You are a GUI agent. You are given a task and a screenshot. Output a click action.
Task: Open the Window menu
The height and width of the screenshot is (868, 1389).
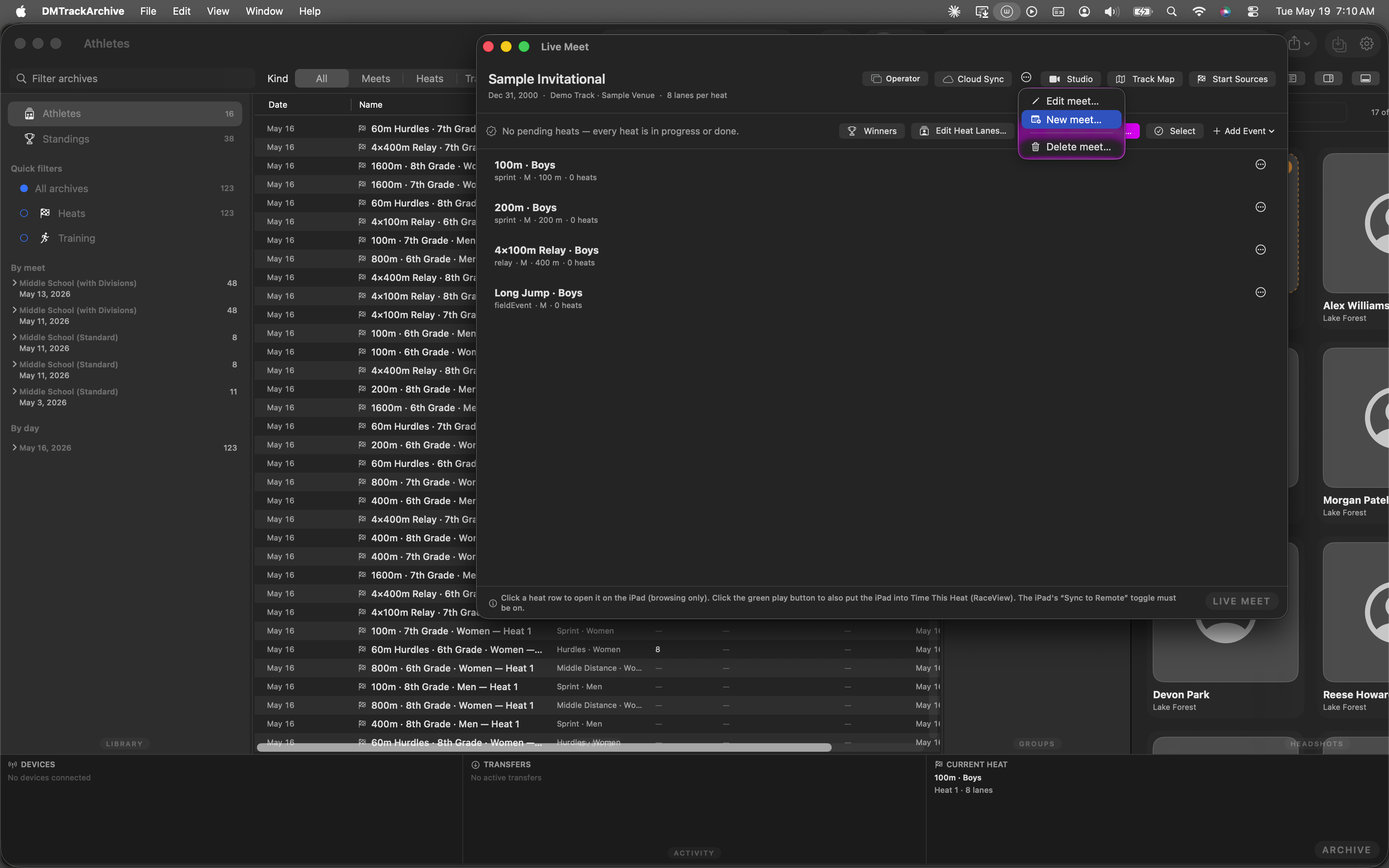tap(264, 12)
